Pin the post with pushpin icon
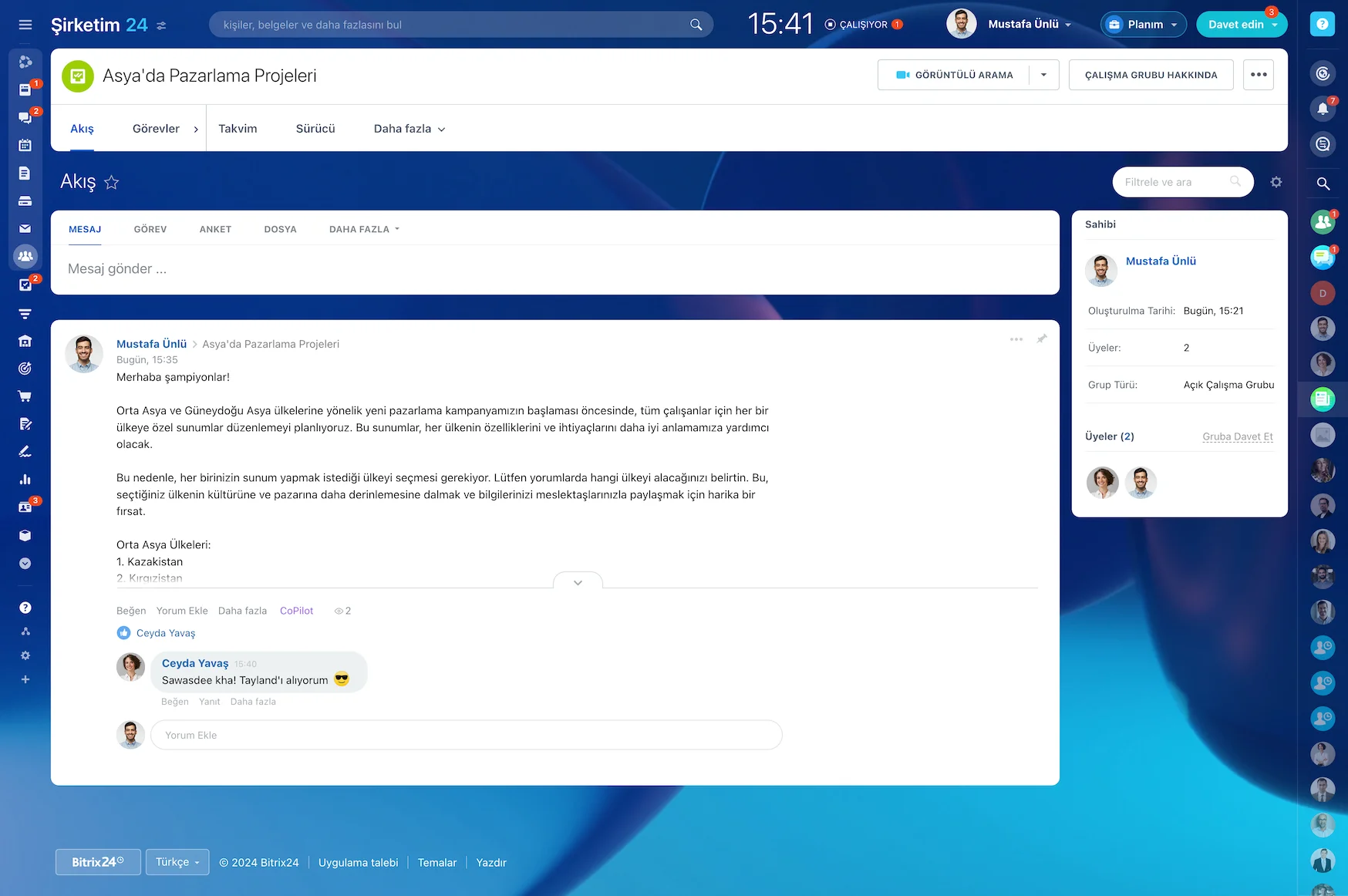Viewport: 1348px width, 896px height. tap(1042, 339)
